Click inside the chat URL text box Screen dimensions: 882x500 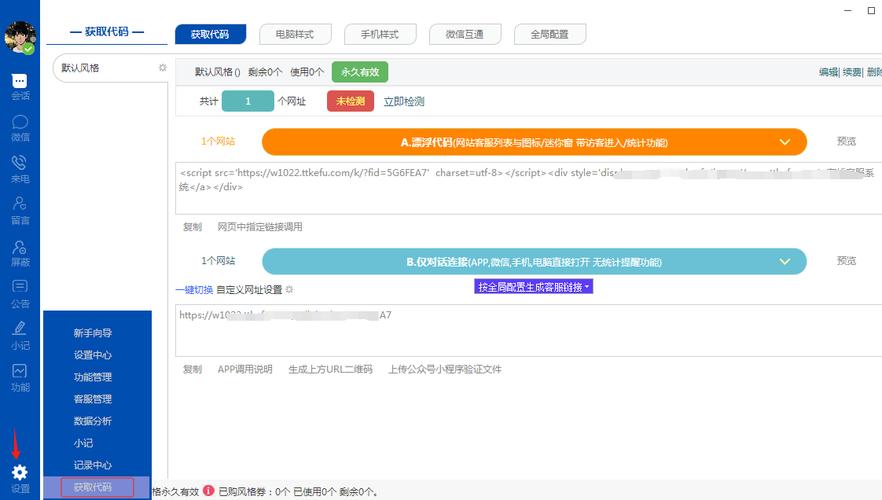click(528, 330)
